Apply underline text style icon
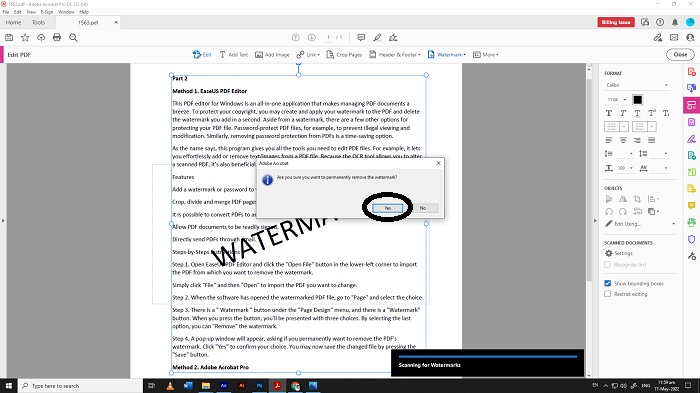This screenshot has width=700, height=393. coord(637,113)
